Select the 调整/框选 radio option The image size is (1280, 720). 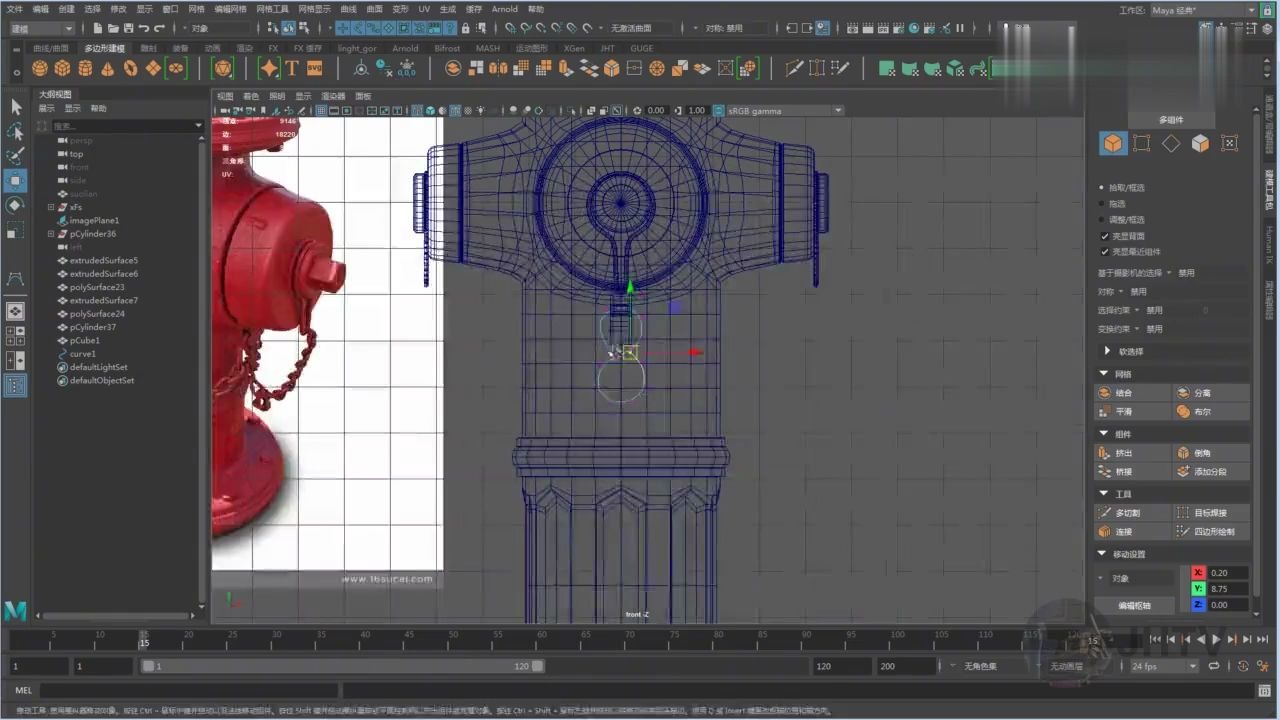[1102, 219]
